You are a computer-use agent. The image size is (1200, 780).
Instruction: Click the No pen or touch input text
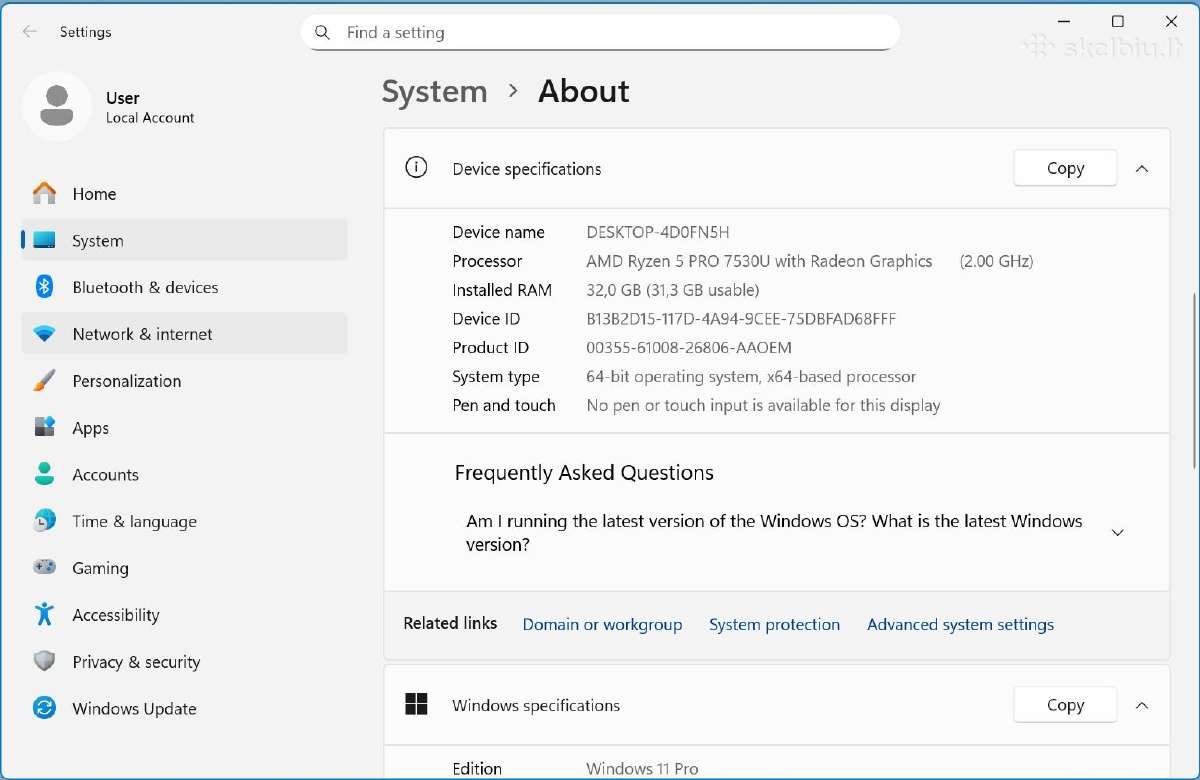pyautogui.click(x=763, y=405)
